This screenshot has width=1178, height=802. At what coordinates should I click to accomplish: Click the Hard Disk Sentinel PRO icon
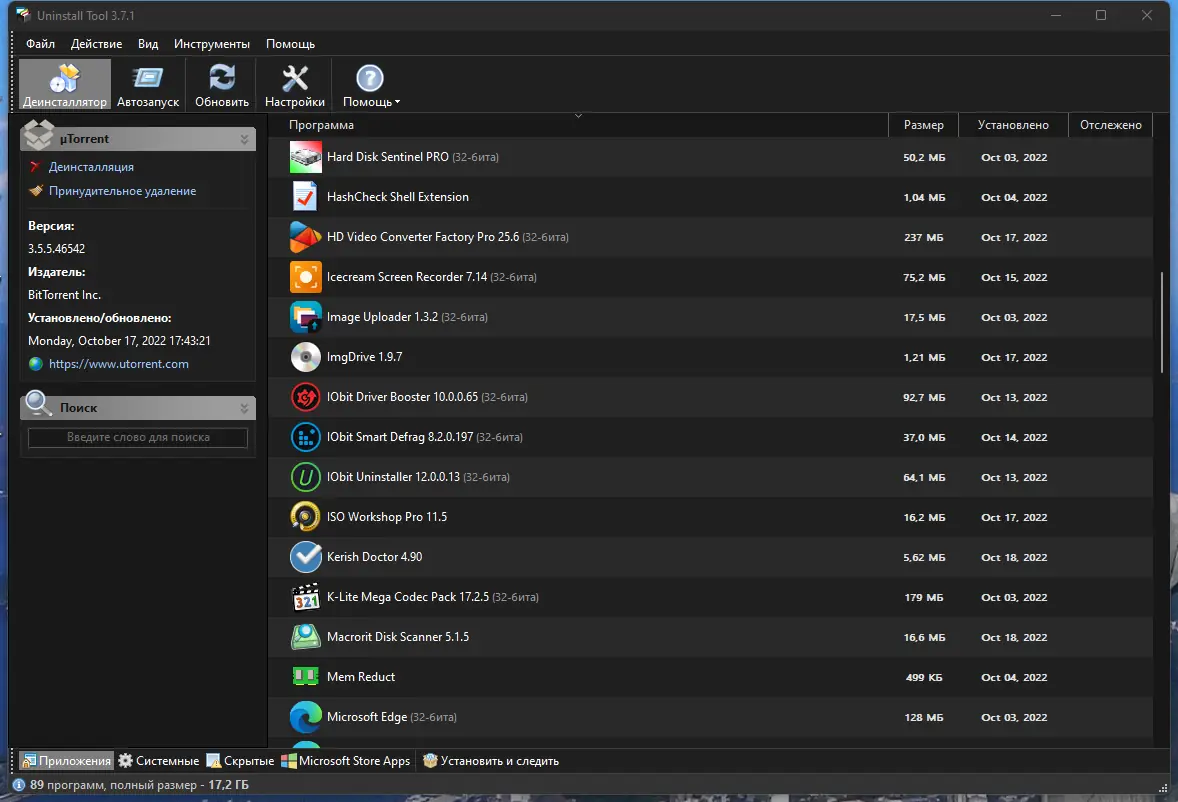(306, 157)
